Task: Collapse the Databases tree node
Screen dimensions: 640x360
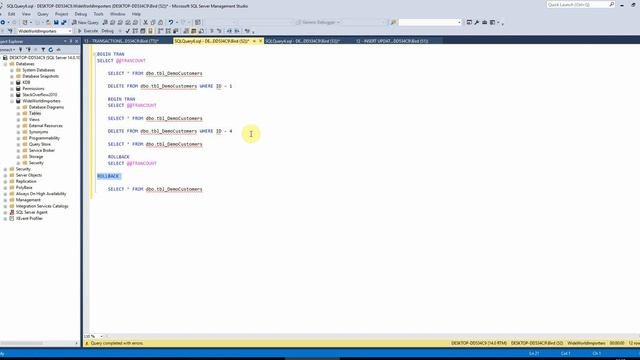Action: (x=5, y=64)
